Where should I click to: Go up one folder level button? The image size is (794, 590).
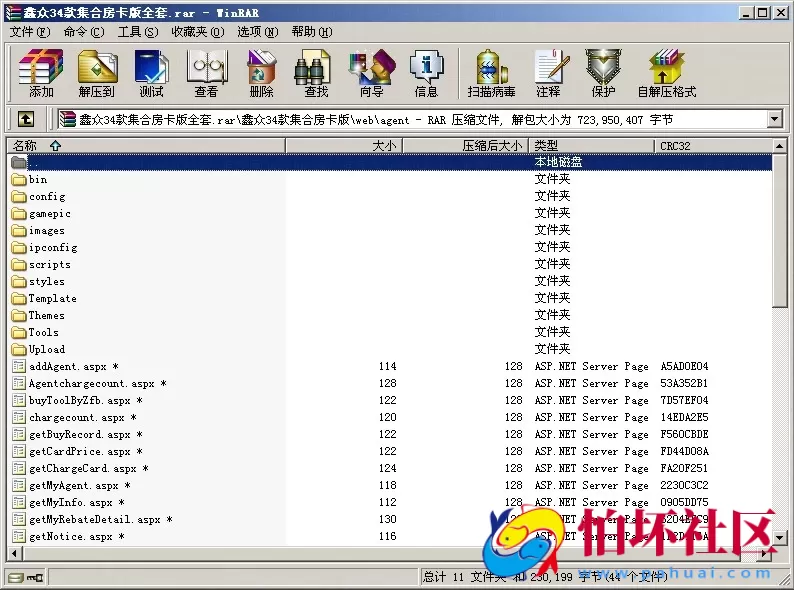click(x=26, y=120)
